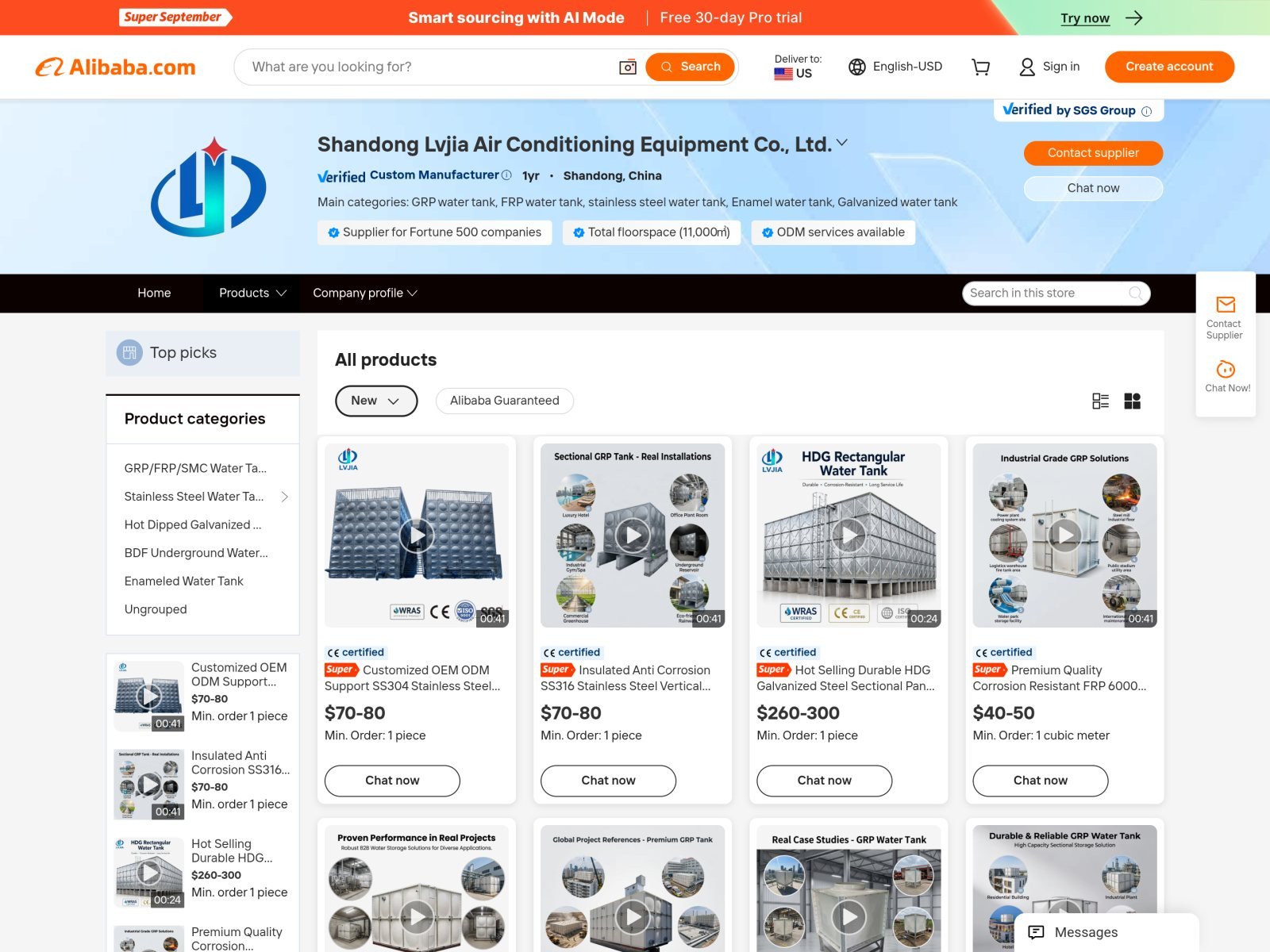This screenshot has width=1270, height=952.
Task: Expand Stainless Steel Water Tank subcategories
Action: point(284,497)
